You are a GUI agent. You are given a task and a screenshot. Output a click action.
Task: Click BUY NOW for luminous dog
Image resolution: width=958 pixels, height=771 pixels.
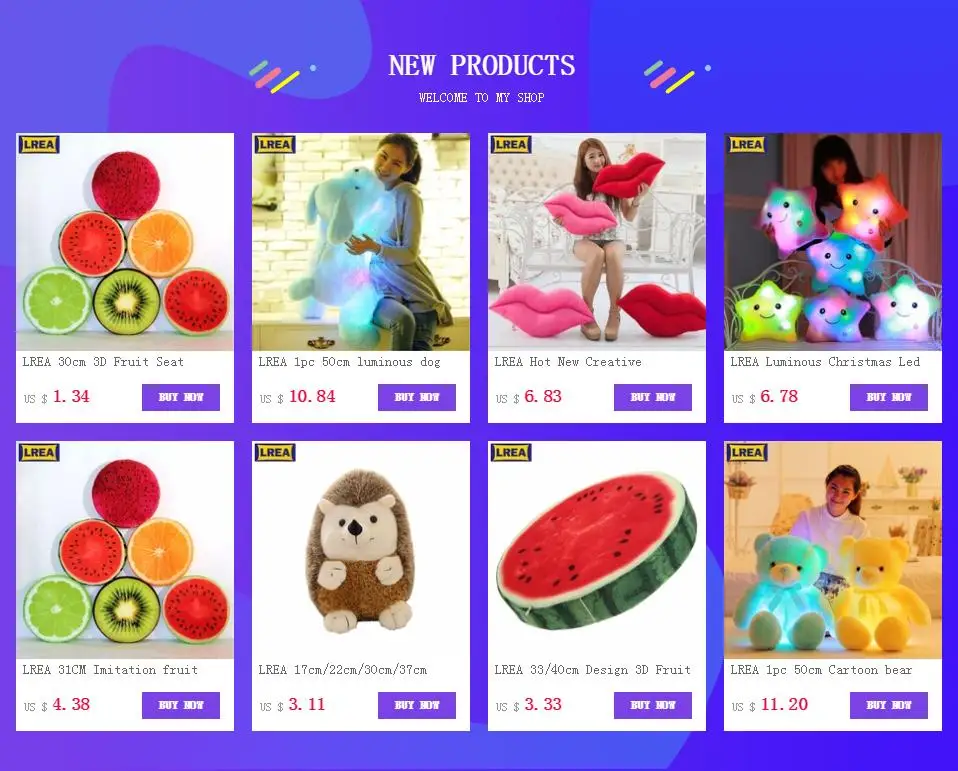click(417, 397)
